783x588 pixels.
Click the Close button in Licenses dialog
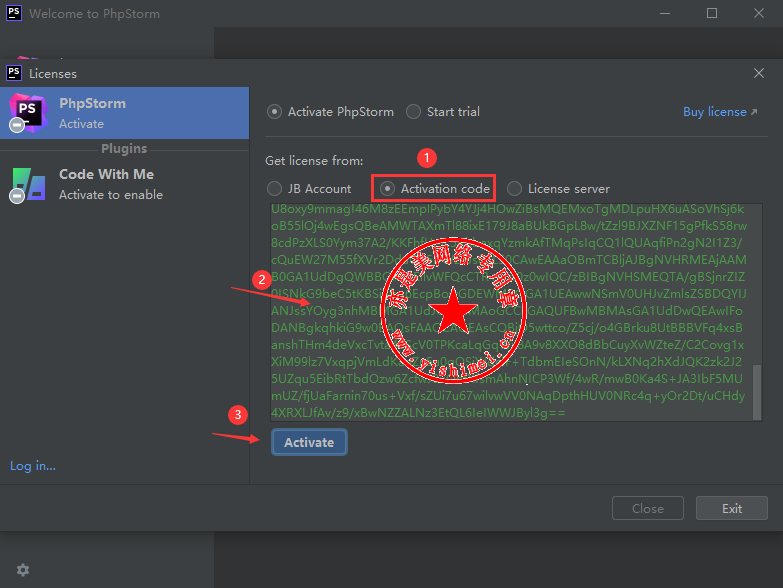[x=648, y=508]
